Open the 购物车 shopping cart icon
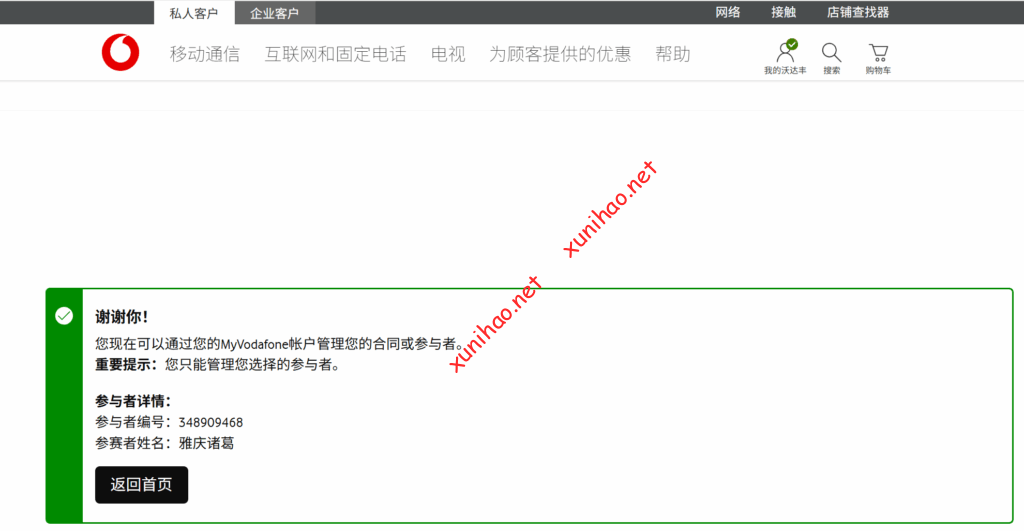 [x=878, y=53]
